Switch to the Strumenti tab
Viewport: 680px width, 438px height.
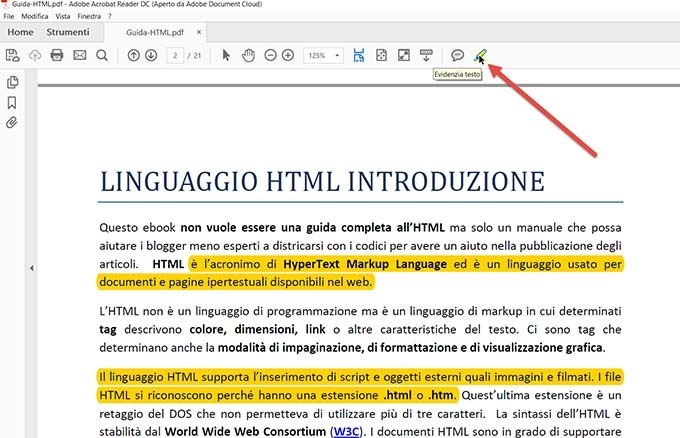click(x=68, y=32)
